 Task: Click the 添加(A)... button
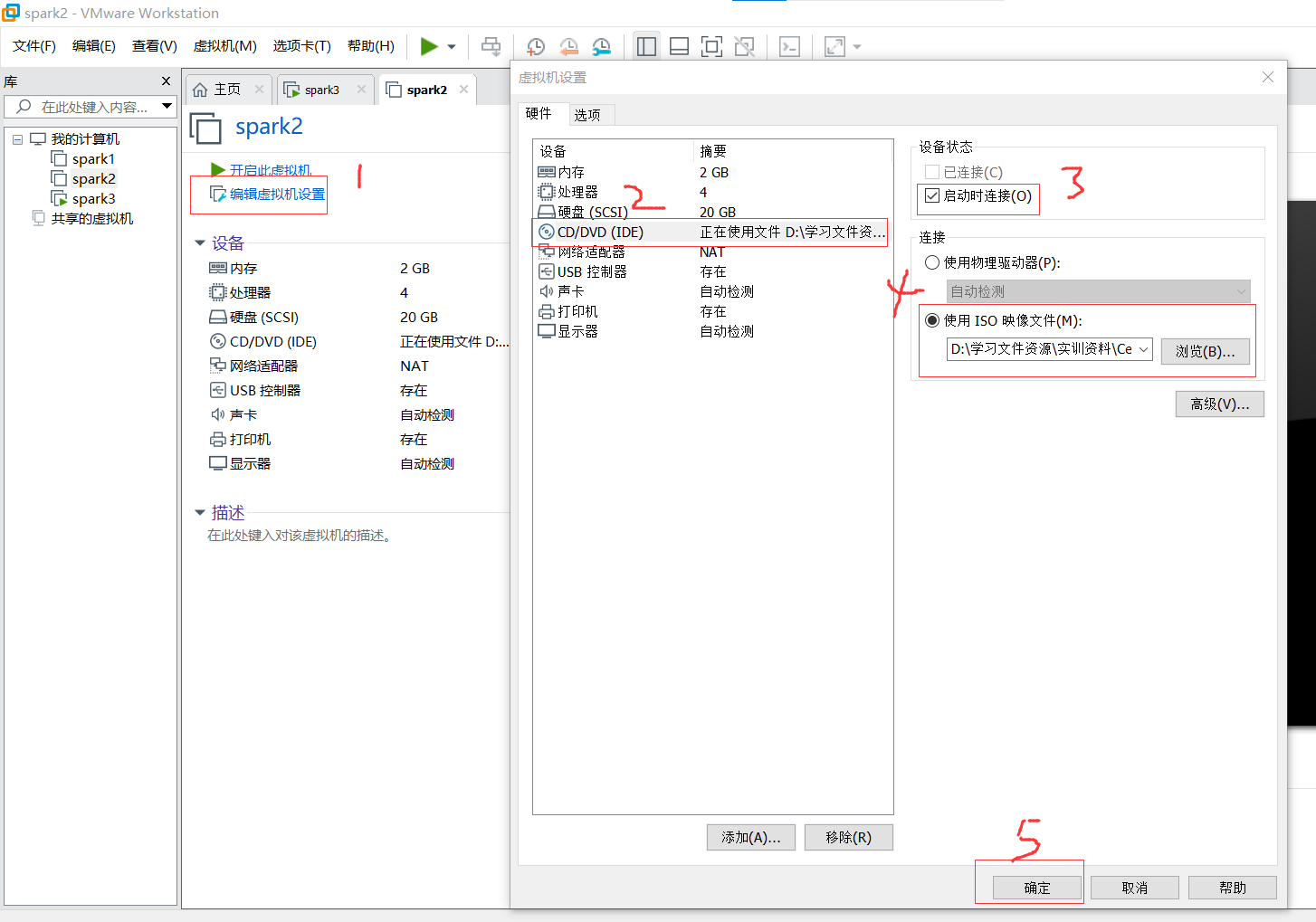pos(750,837)
